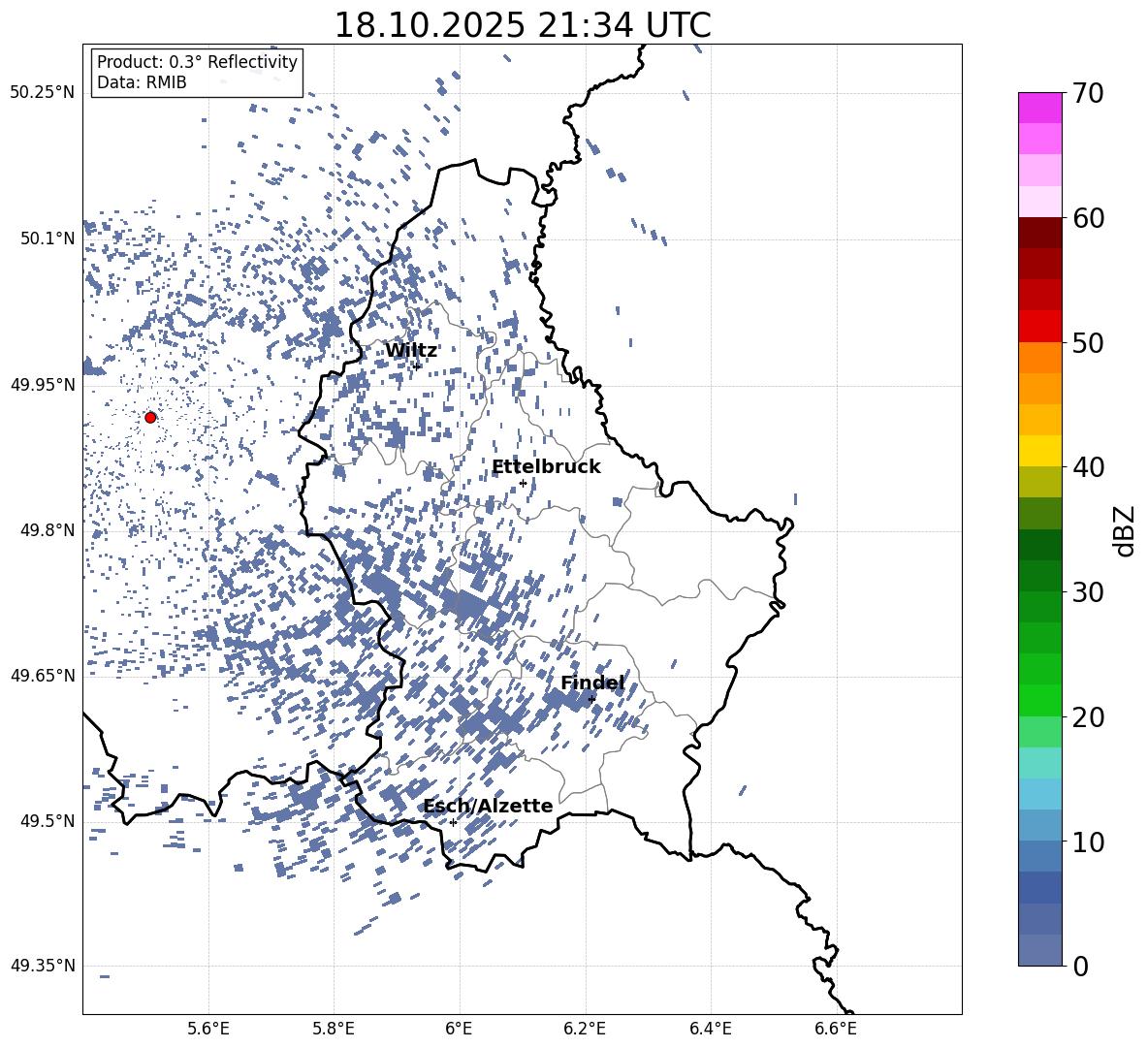Click the 6.4°E longitude label
The height and width of the screenshot is (1048, 1148).
pyautogui.click(x=710, y=1029)
